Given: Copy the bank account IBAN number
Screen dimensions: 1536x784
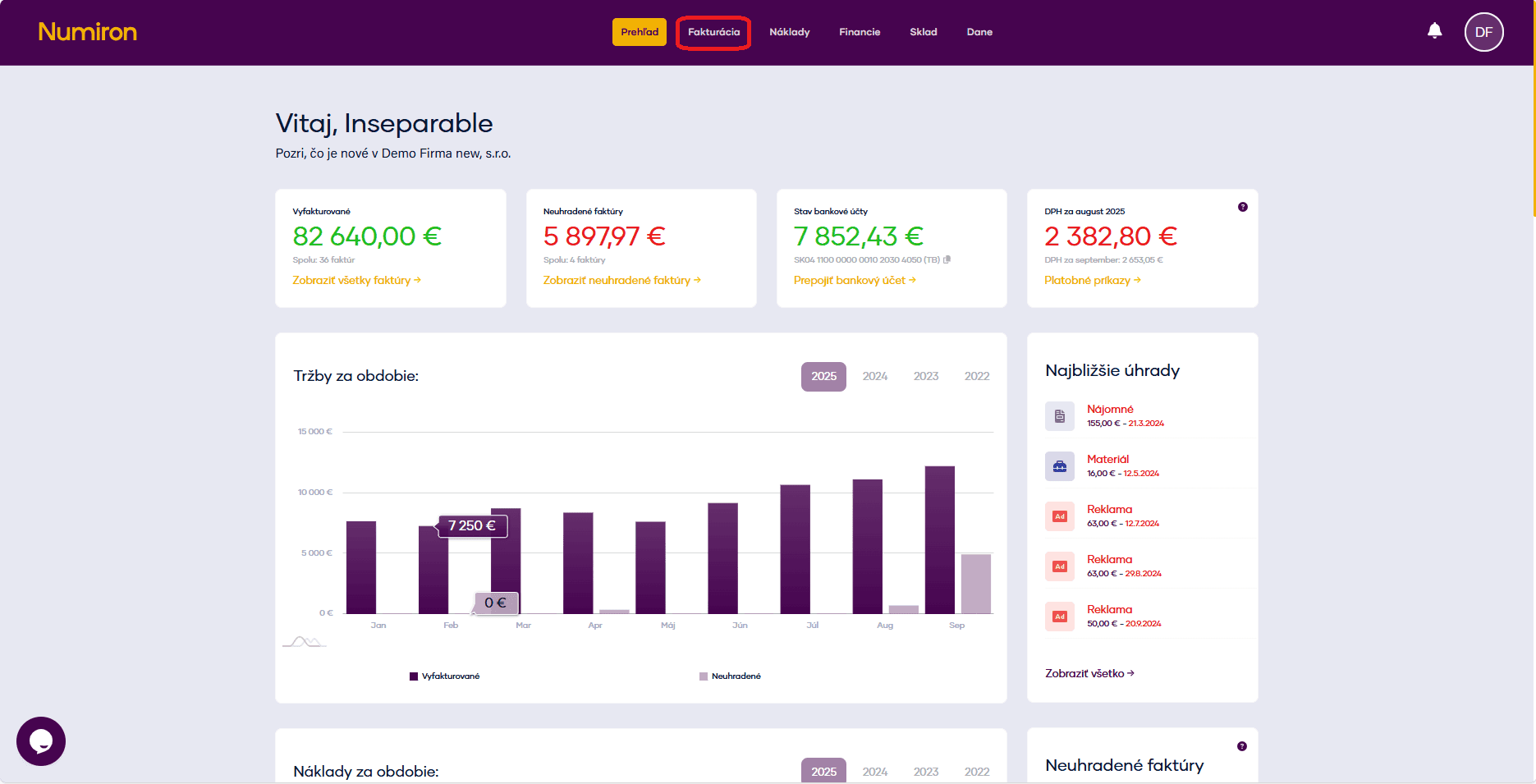Looking at the screenshot, I should coord(947,259).
